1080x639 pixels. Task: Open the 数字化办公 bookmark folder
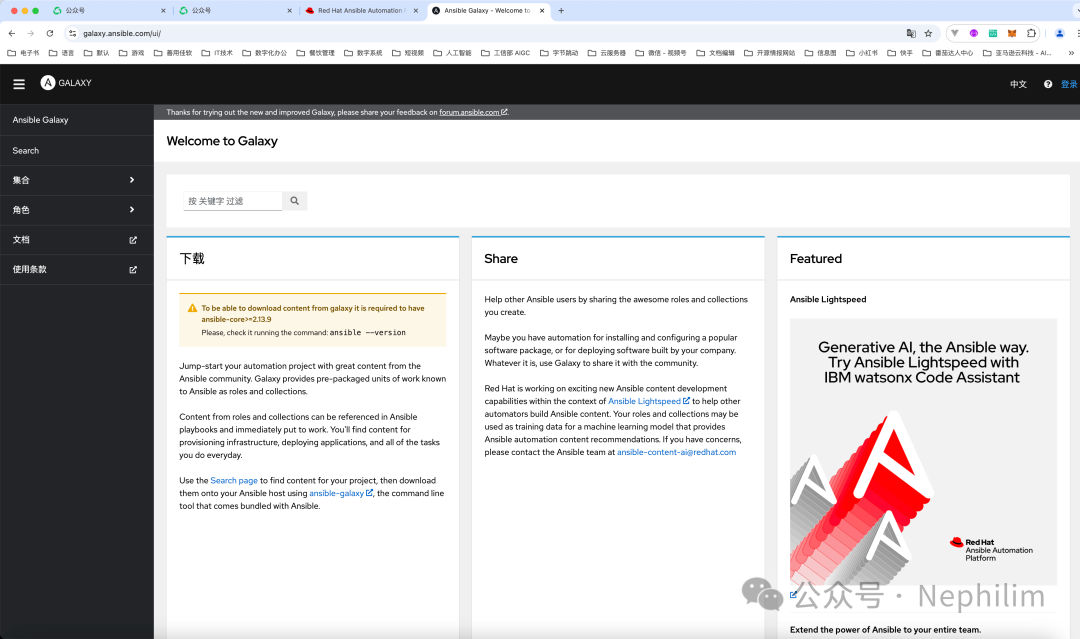pos(264,52)
